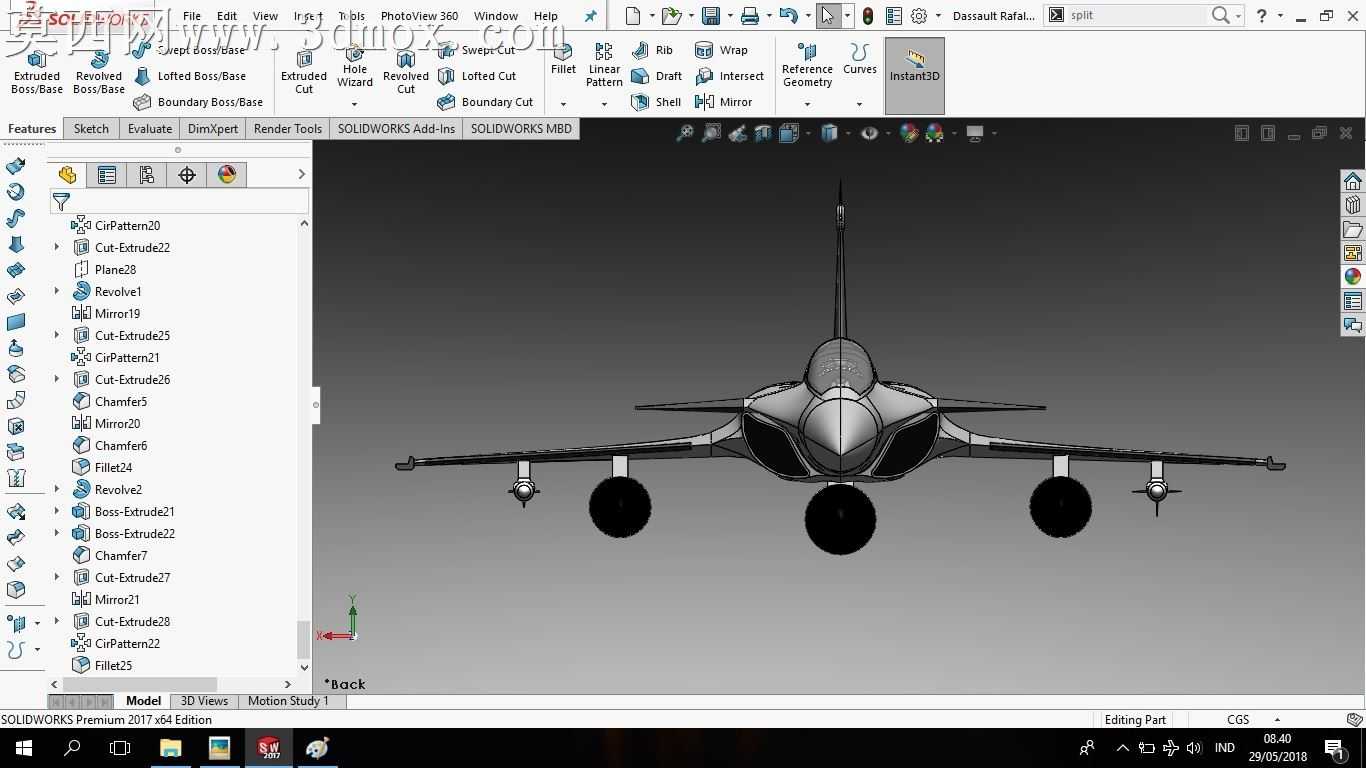This screenshot has height=768, width=1366.
Task: Switch to the Motion Study 1 tab
Action: click(288, 701)
